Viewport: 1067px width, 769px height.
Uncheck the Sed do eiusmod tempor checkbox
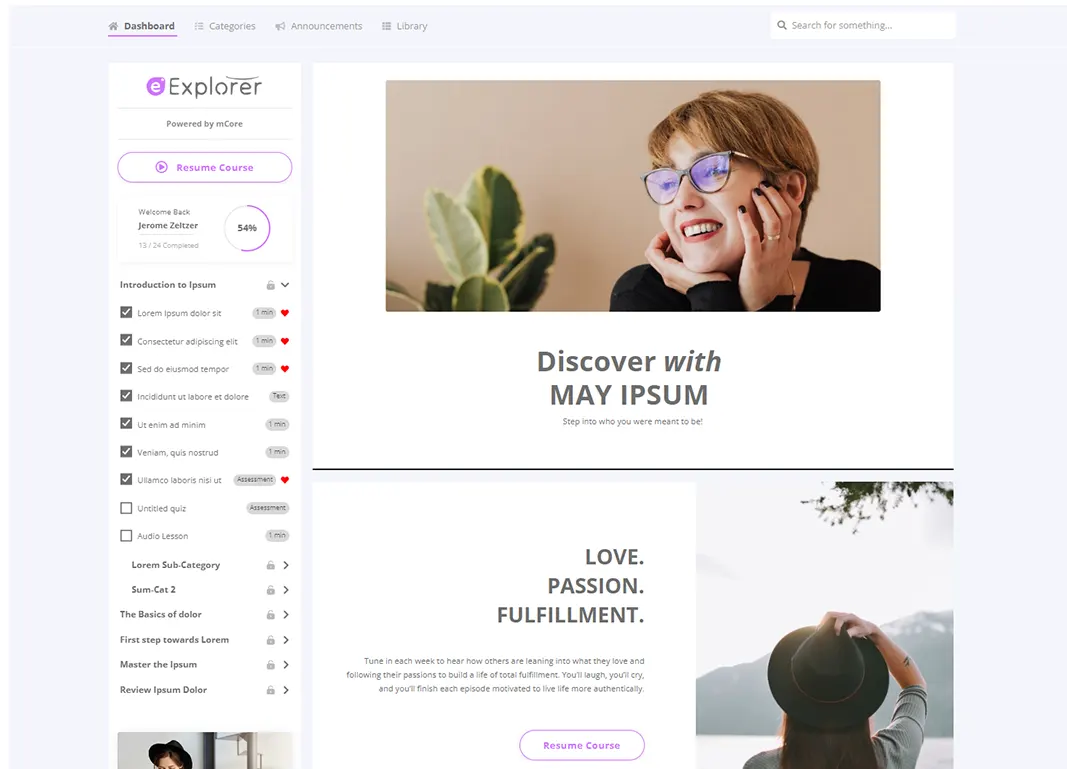pyautogui.click(x=126, y=368)
